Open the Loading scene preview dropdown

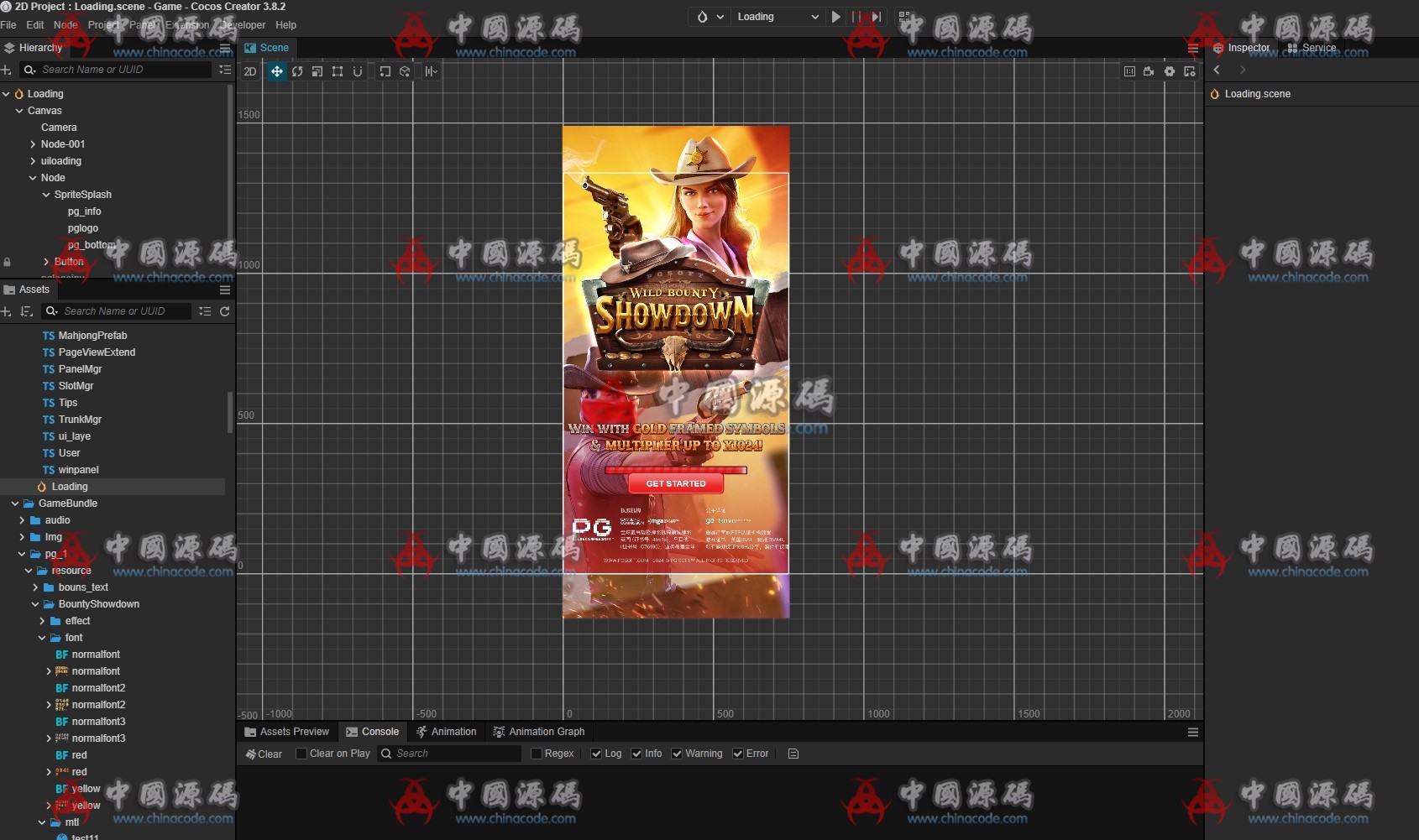pyautogui.click(x=777, y=17)
